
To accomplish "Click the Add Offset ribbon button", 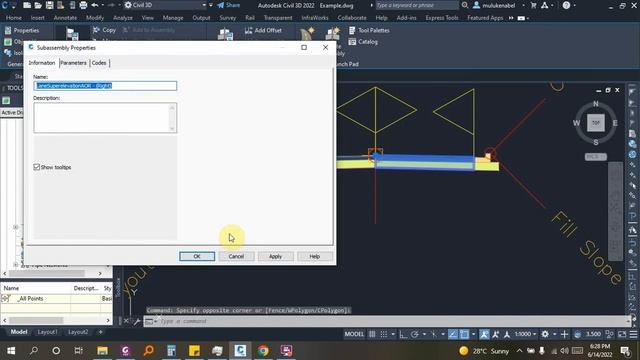I will point(263,30).
